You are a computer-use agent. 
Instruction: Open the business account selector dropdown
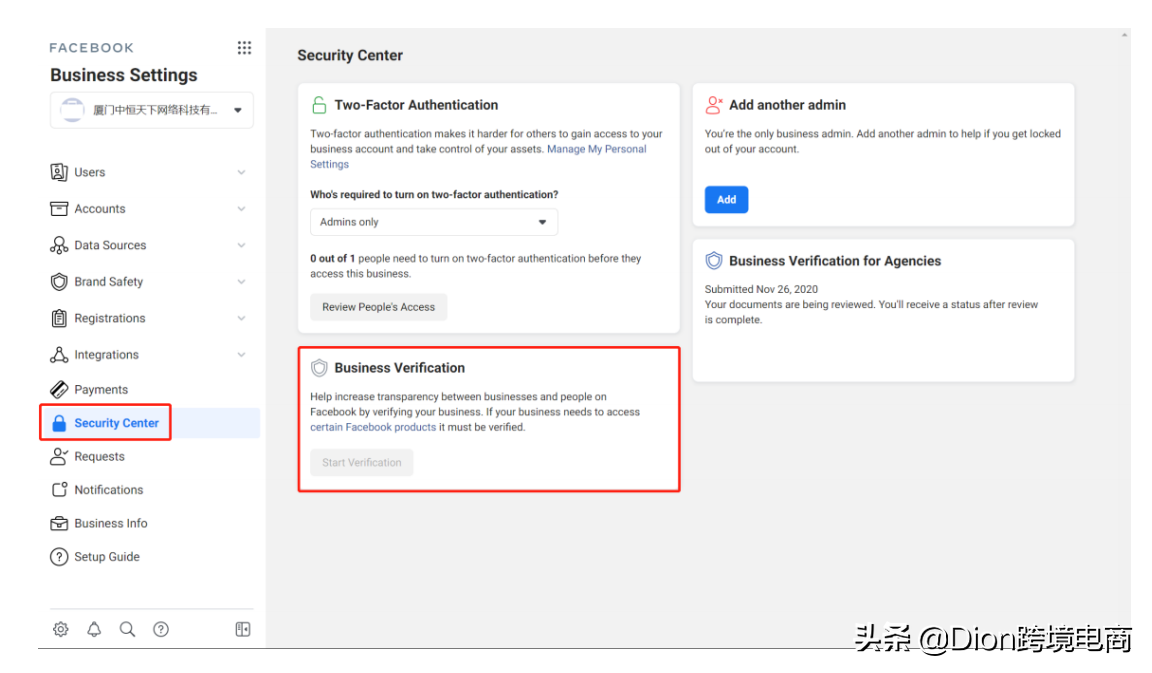point(151,110)
